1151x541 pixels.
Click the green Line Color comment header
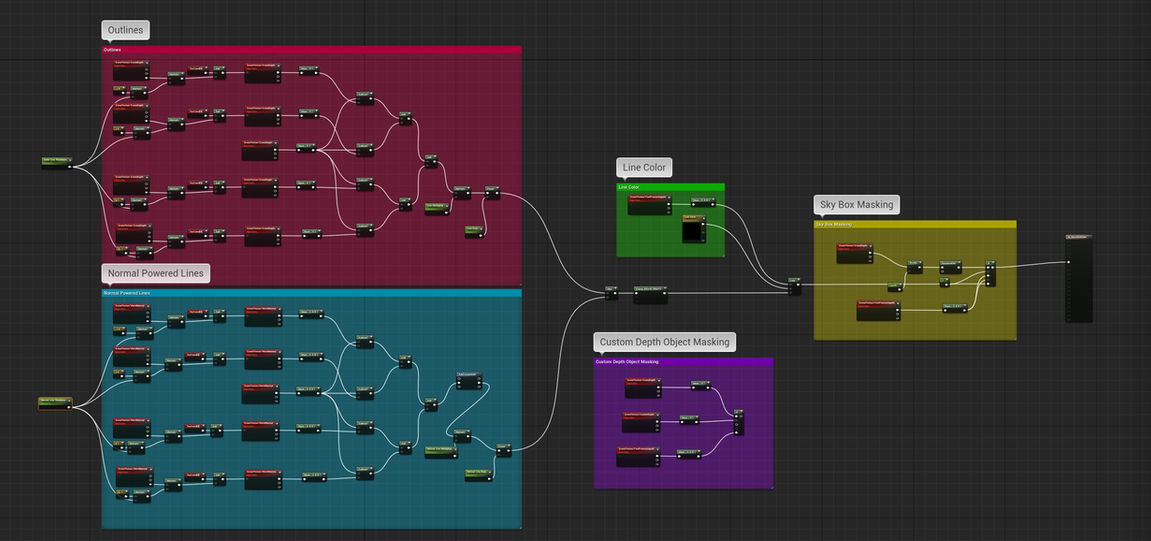point(670,187)
